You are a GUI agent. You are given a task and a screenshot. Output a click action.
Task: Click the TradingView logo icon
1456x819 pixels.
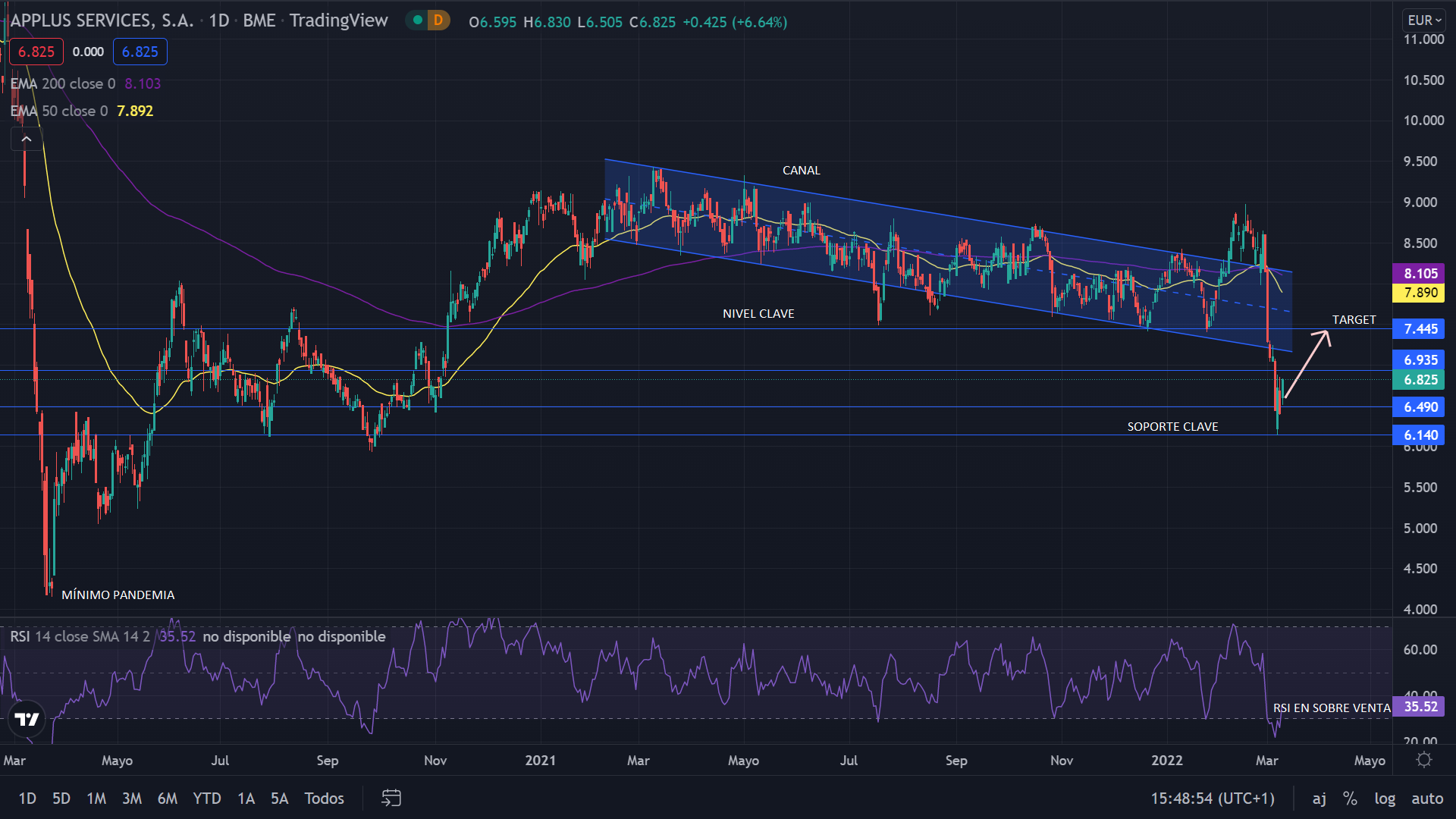tap(27, 719)
